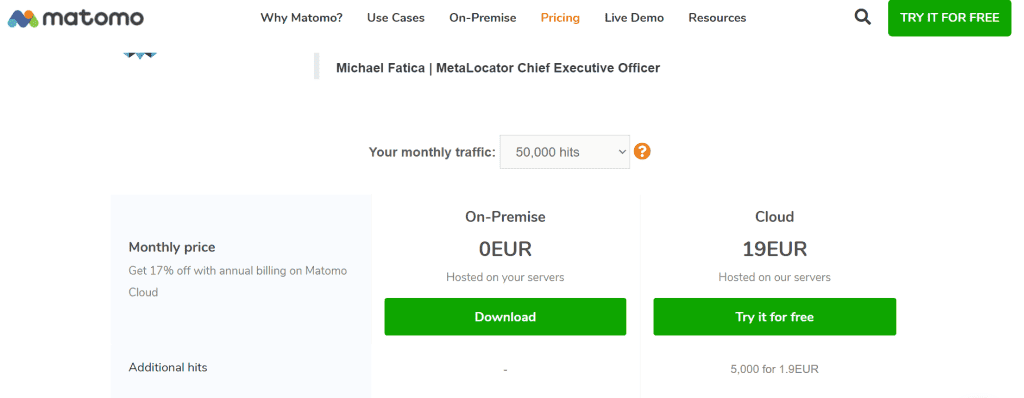This screenshot has width=1024, height=398.
Task: Open the Use Cases menu
Action: pos(396,18)
